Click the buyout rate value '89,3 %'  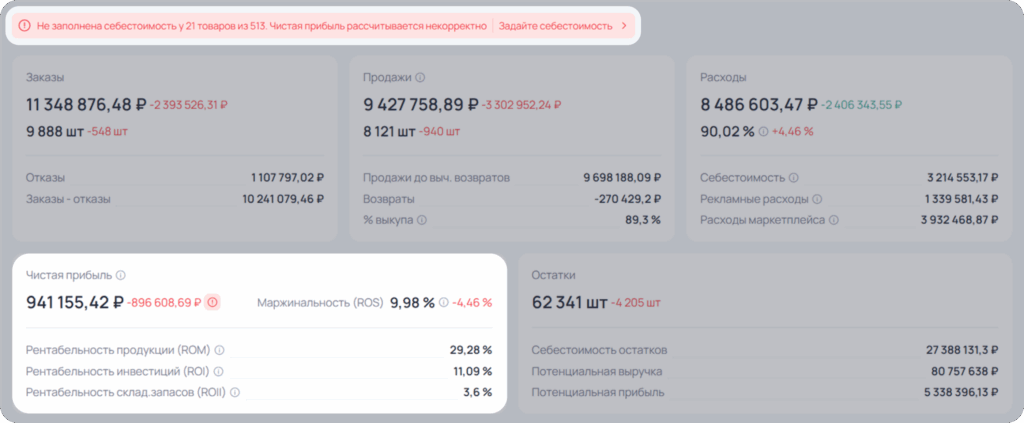pyautogui.click(x=643, y=220)
